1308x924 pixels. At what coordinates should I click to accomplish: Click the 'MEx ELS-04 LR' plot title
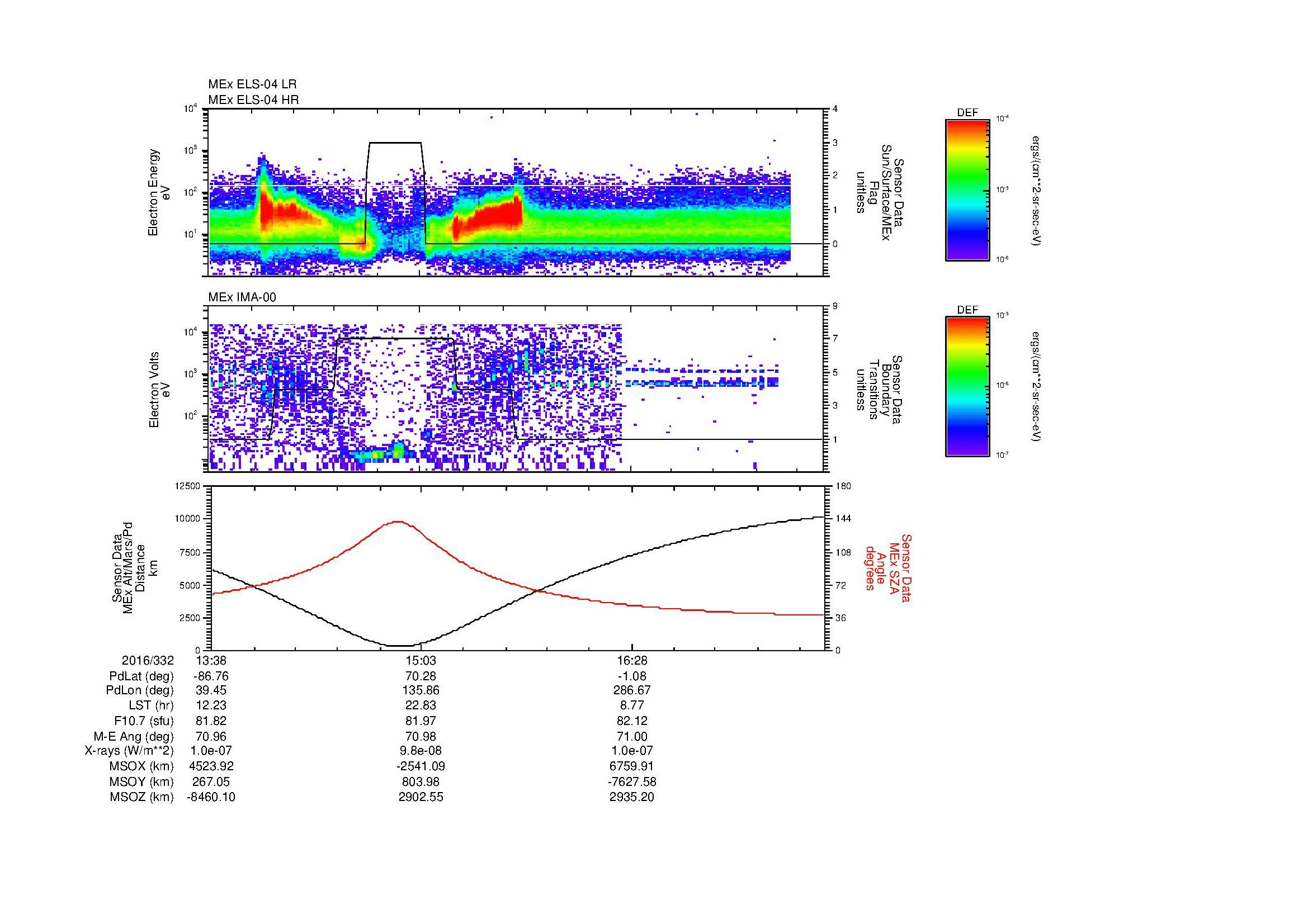pos(252,84)
